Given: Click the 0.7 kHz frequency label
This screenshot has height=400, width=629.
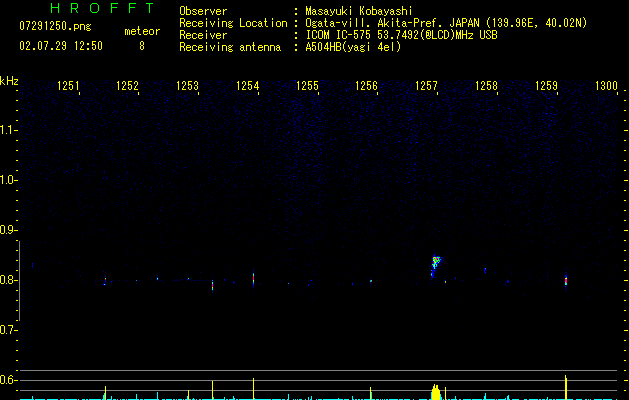Looking at the screenshot, I should click(x=7, y=330).
